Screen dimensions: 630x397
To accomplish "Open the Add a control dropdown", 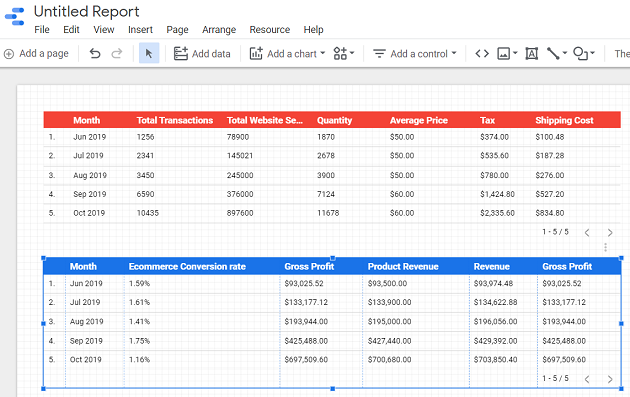I will [x=414, y=53].
